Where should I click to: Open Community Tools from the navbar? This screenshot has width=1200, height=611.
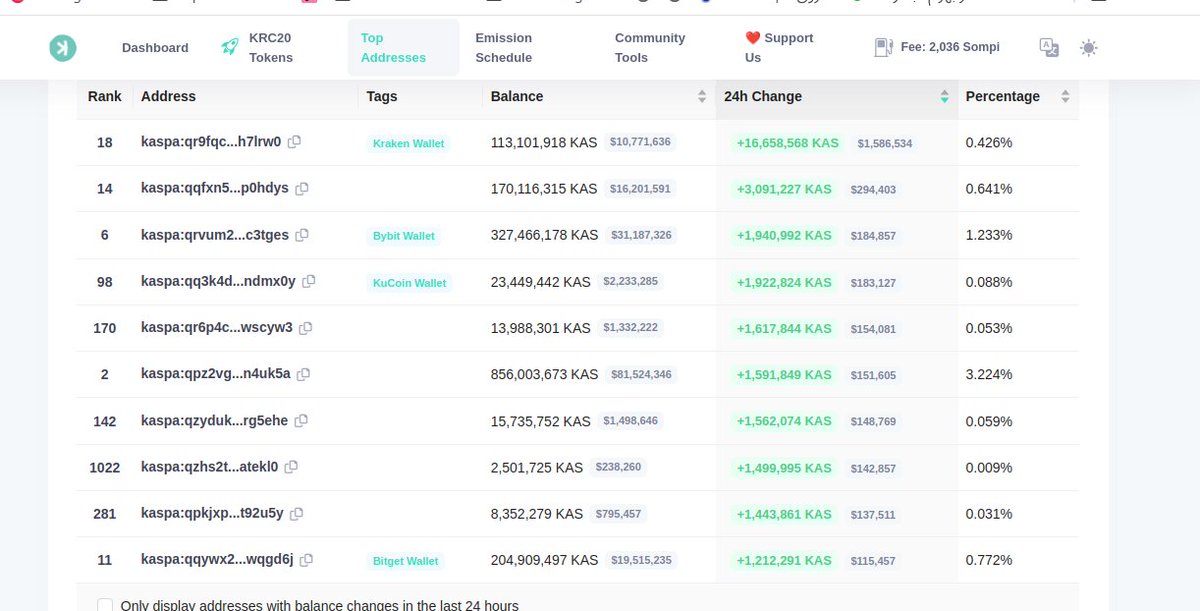click(650, 46)
